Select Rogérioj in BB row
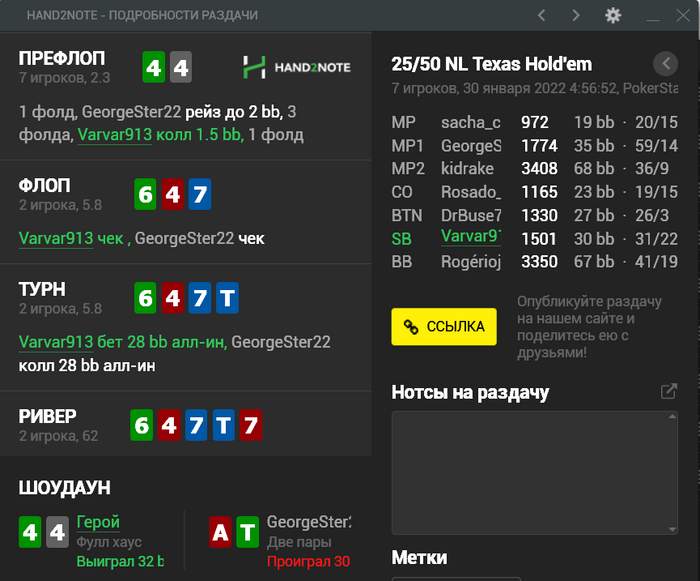Viewport: 700px width, 581px height. 471,262
